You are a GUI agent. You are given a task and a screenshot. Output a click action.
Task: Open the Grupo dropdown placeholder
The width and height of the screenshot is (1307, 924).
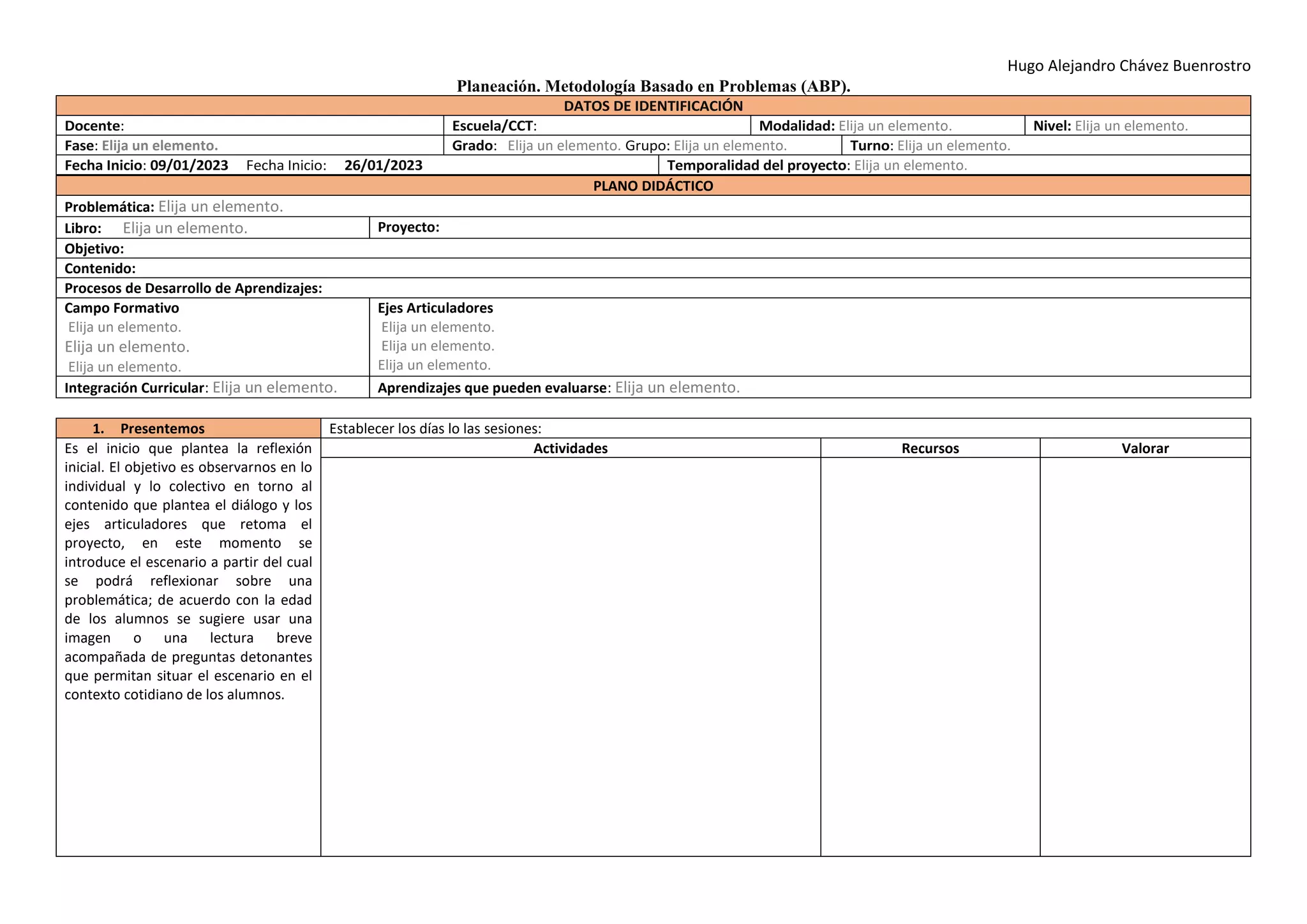point(730,145)
